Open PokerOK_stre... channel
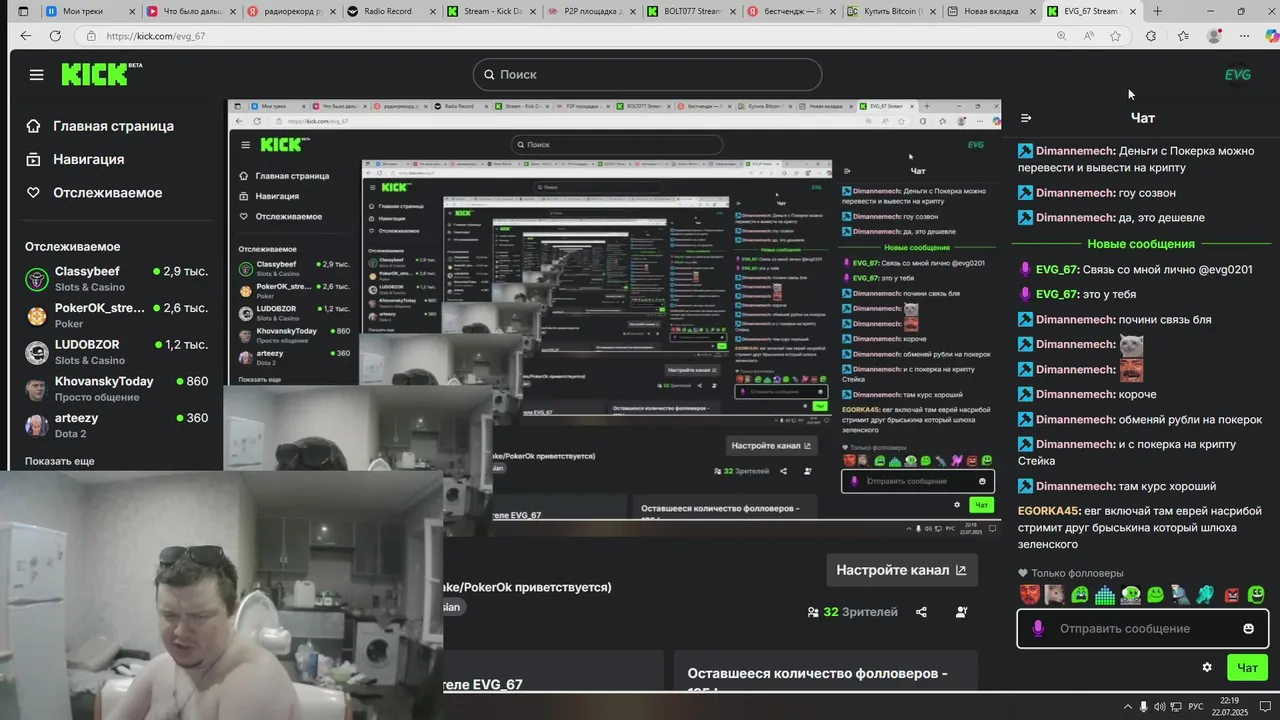 [x=116, y=315]
